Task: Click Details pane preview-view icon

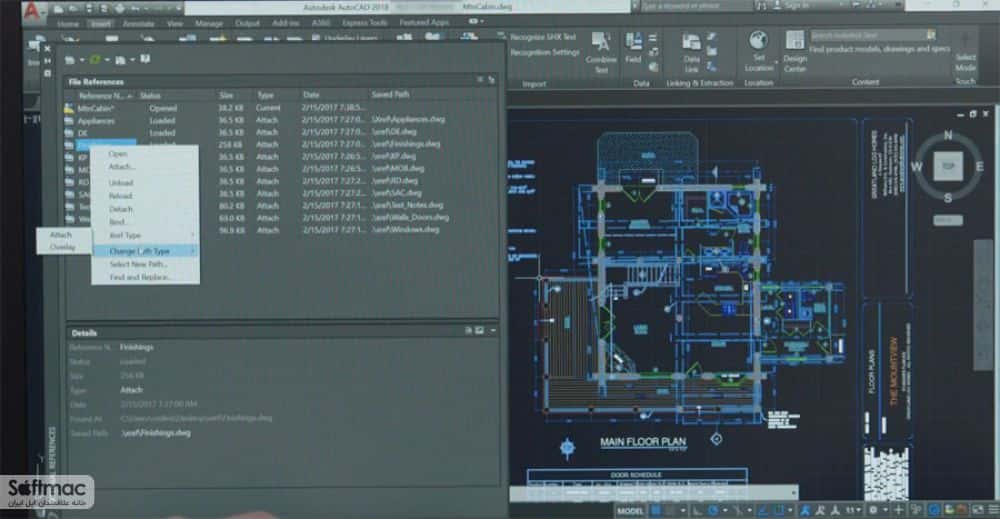Action: pyautogui.click(x=480, y=330)
